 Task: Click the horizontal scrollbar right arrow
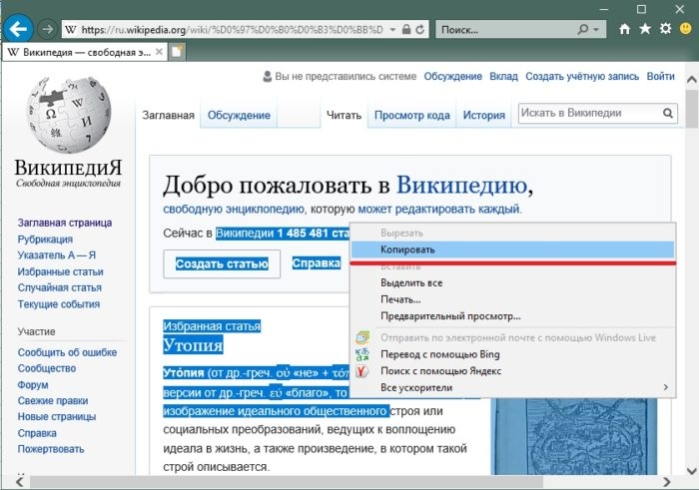(666, 482)
